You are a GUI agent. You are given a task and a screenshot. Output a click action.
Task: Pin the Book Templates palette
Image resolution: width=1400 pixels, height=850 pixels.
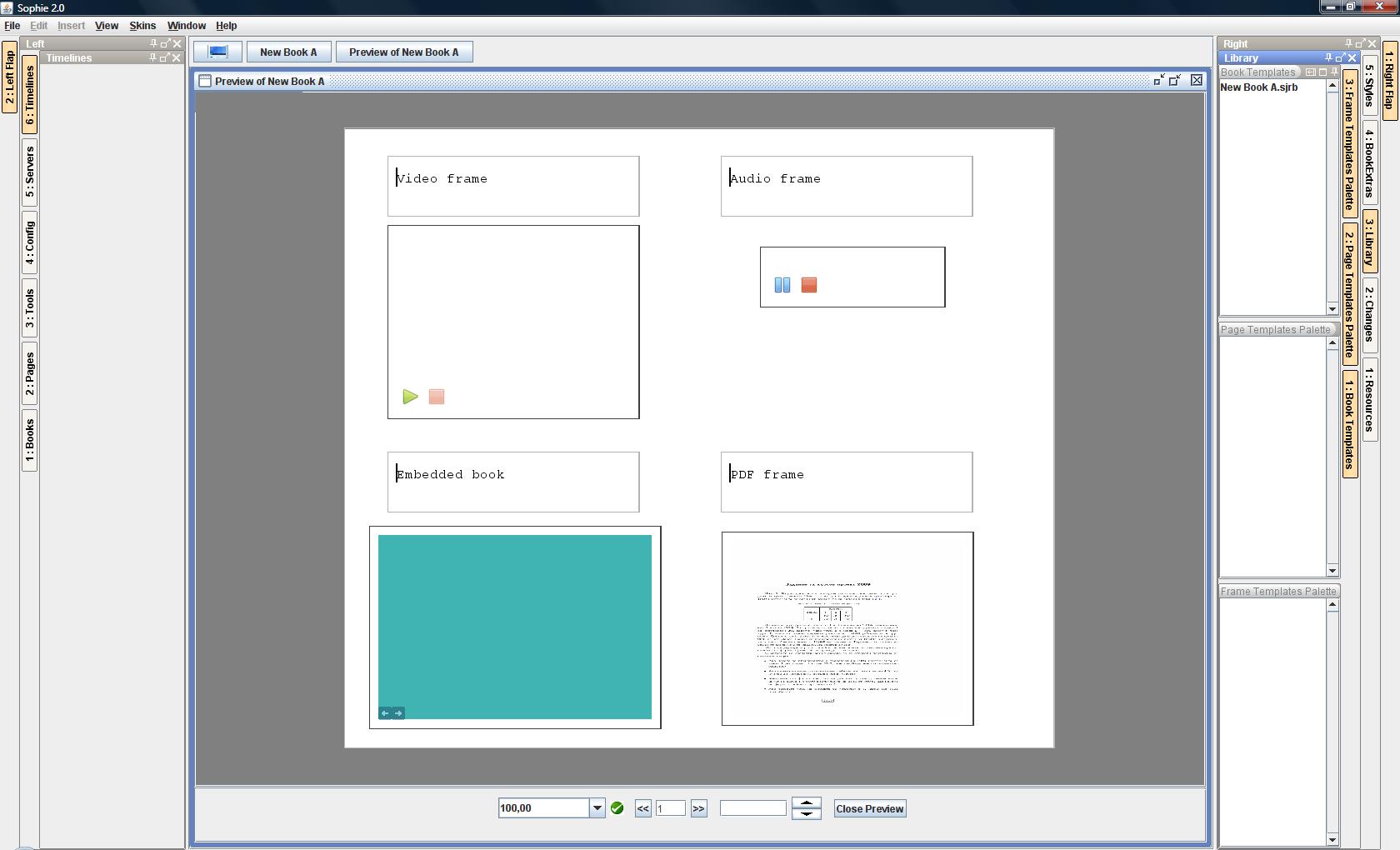(1334, 72)
